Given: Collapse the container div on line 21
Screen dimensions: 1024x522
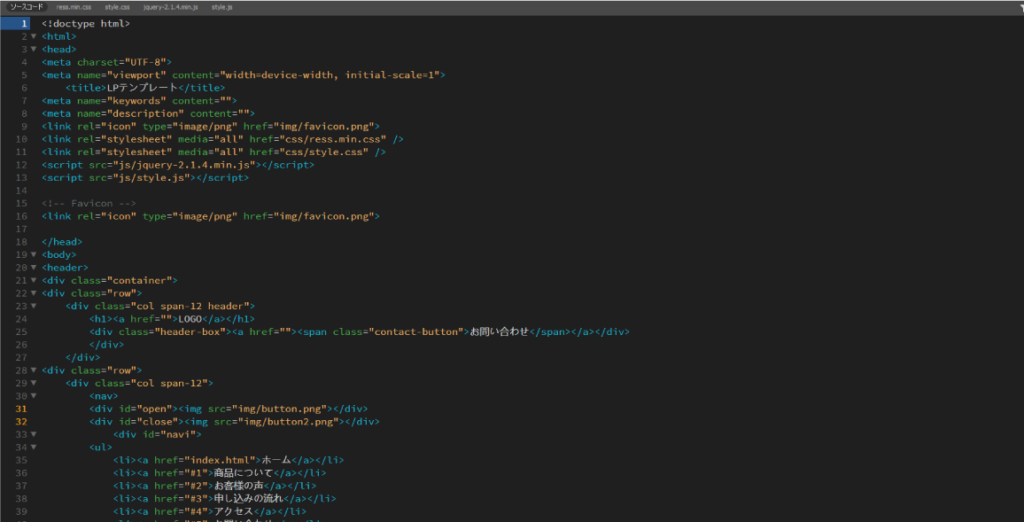Looking at the screenshot, I should click(33, 280).
